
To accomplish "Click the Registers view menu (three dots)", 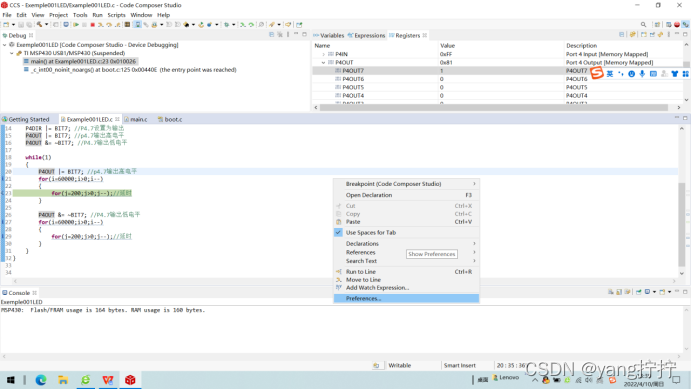I will (x=669, y=34).
